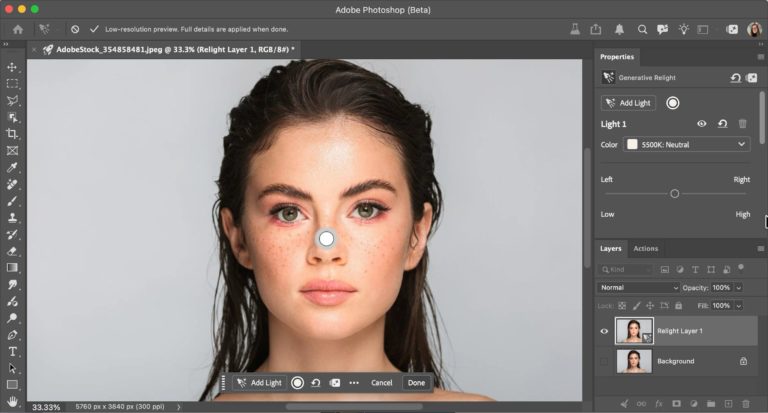Select the Eyedropper tool
Image resolution: width=768 pixels, height=413 pixels.
[12, 168]
